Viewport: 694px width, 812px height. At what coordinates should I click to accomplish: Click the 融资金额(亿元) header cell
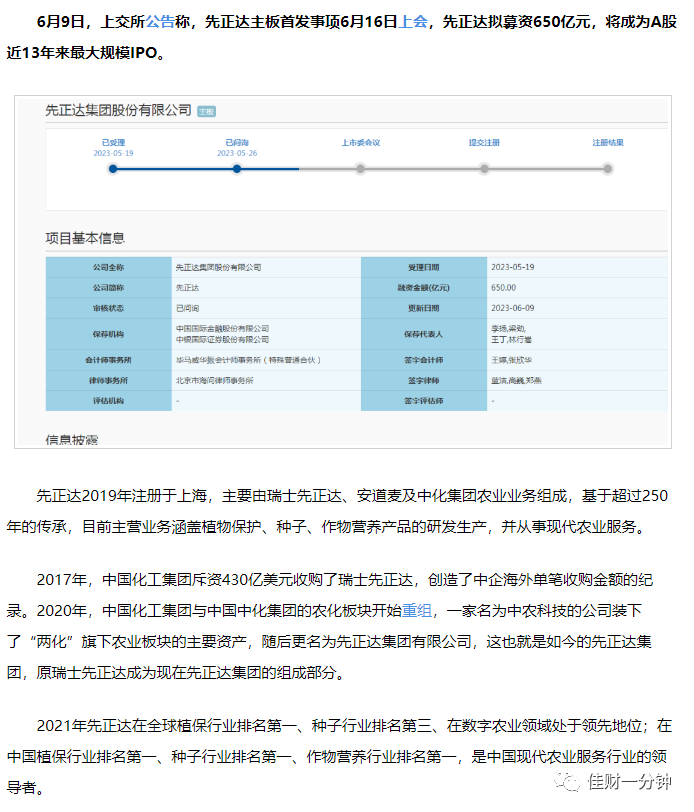(x=424, y=287)
